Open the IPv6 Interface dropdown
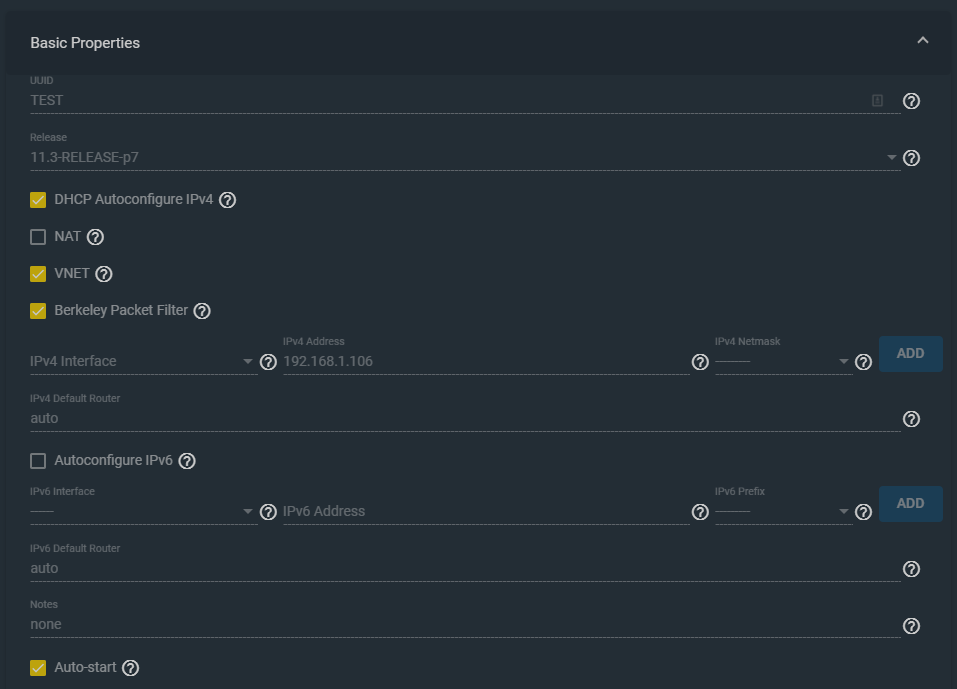The image size is (957, 689). tap(143, 511)
